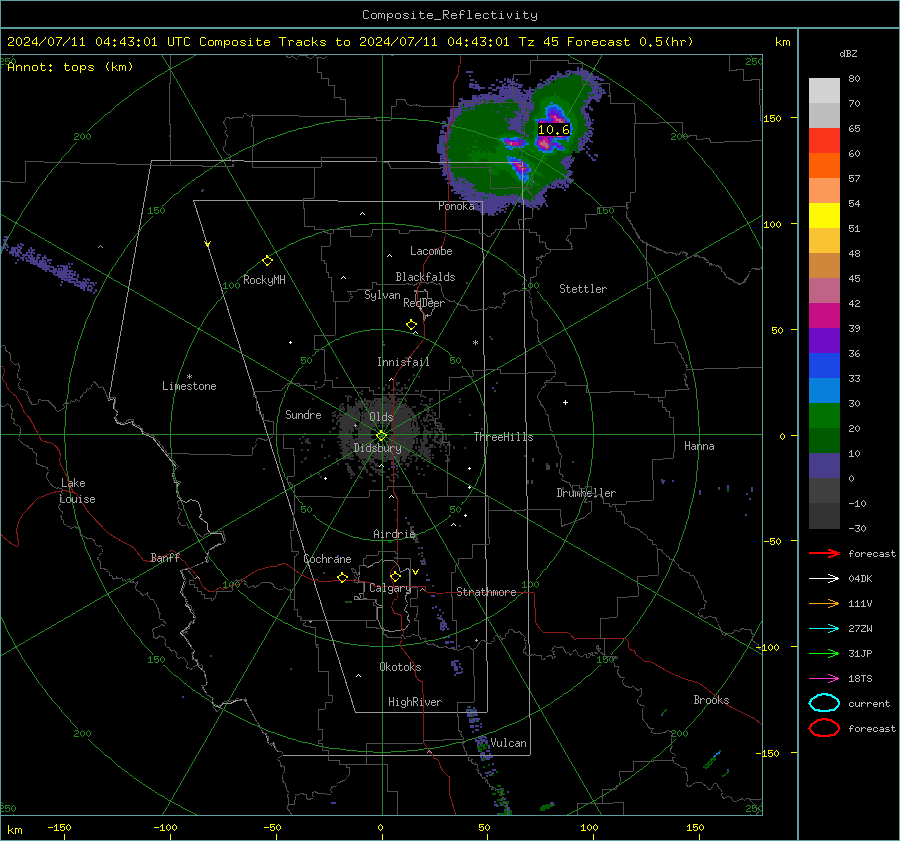Click the 57 value on the dBZ scale
Screen dimensions: 900x841
click(854, 179)
